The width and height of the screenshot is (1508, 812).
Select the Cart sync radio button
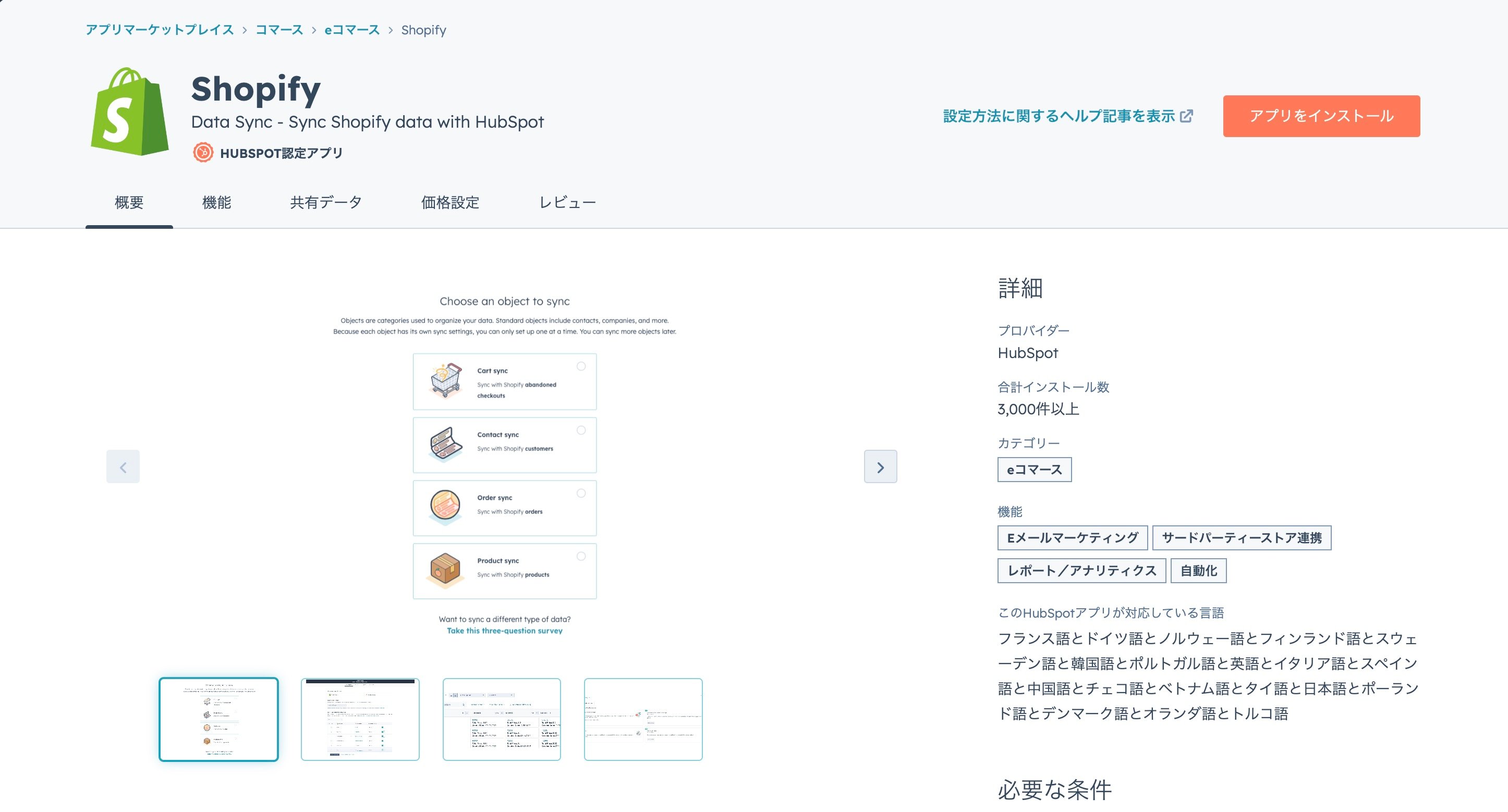tap(581, 366)
